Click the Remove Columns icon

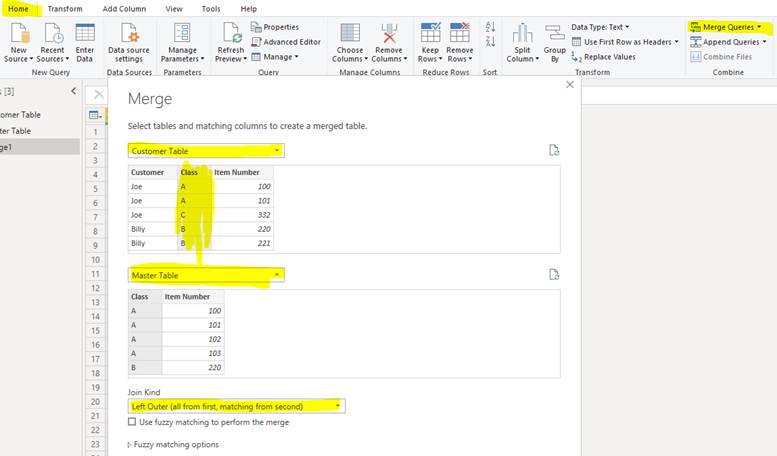click(x=389, y=33)
